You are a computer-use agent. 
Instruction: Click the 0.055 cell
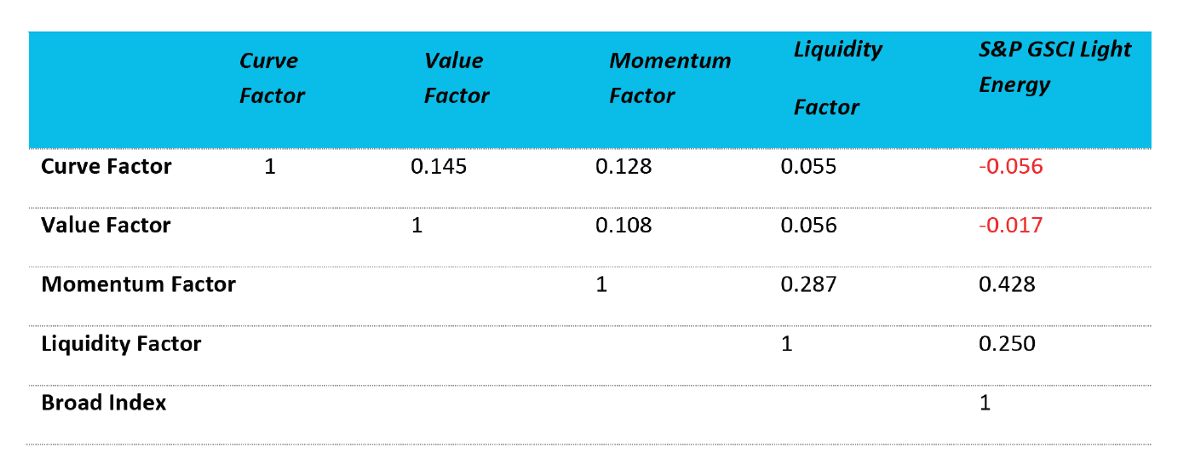pos(808,167)
